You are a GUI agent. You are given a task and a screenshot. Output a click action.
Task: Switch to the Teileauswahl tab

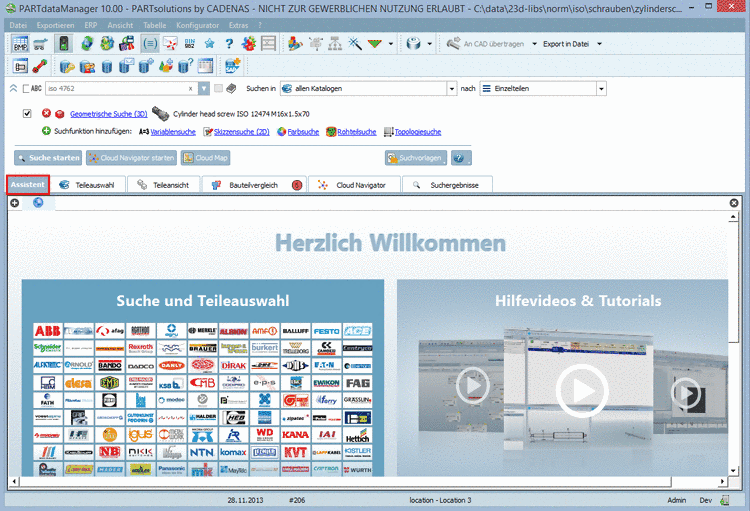pos(88,185)
